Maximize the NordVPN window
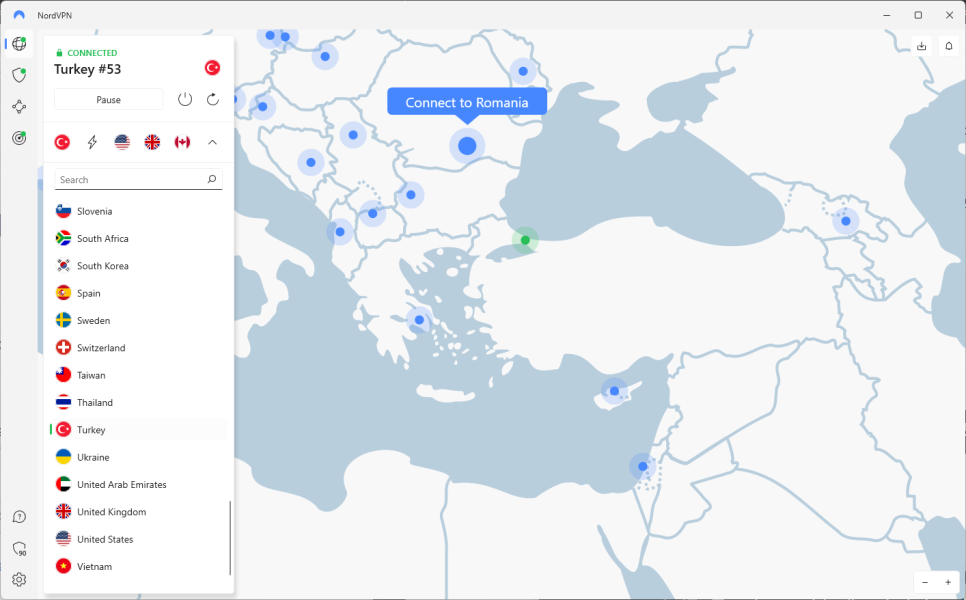Viewport: 966px width, 600px height. 918,15
